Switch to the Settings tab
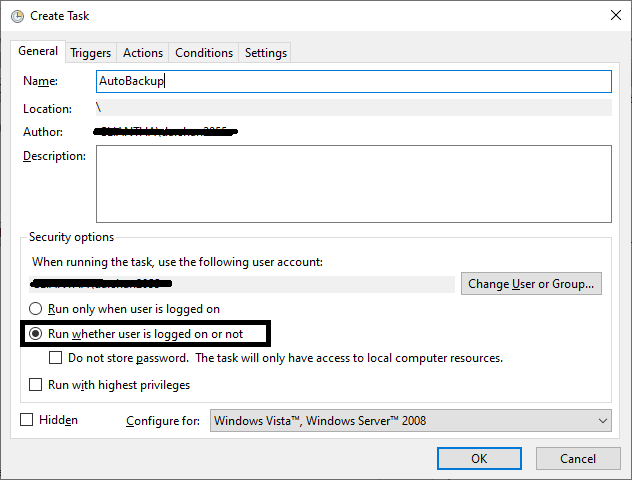632x480 pixels. point(265,53)
